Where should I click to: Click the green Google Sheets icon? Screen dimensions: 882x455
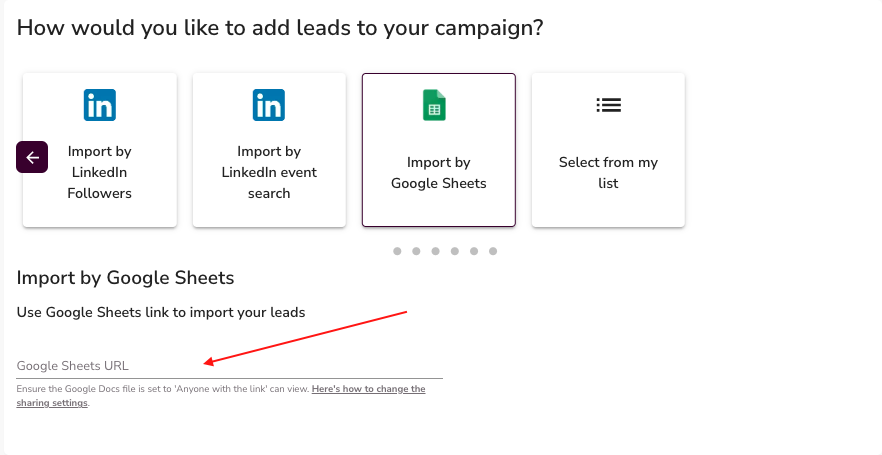(x=434, y=105)
